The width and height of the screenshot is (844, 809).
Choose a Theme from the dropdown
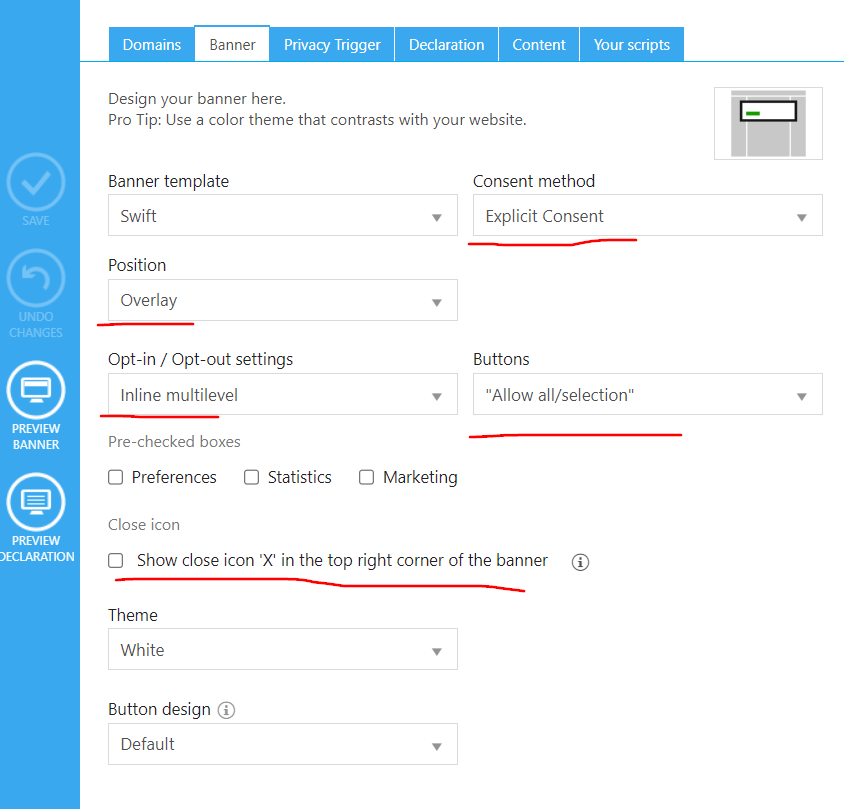[x=282, y=650]
